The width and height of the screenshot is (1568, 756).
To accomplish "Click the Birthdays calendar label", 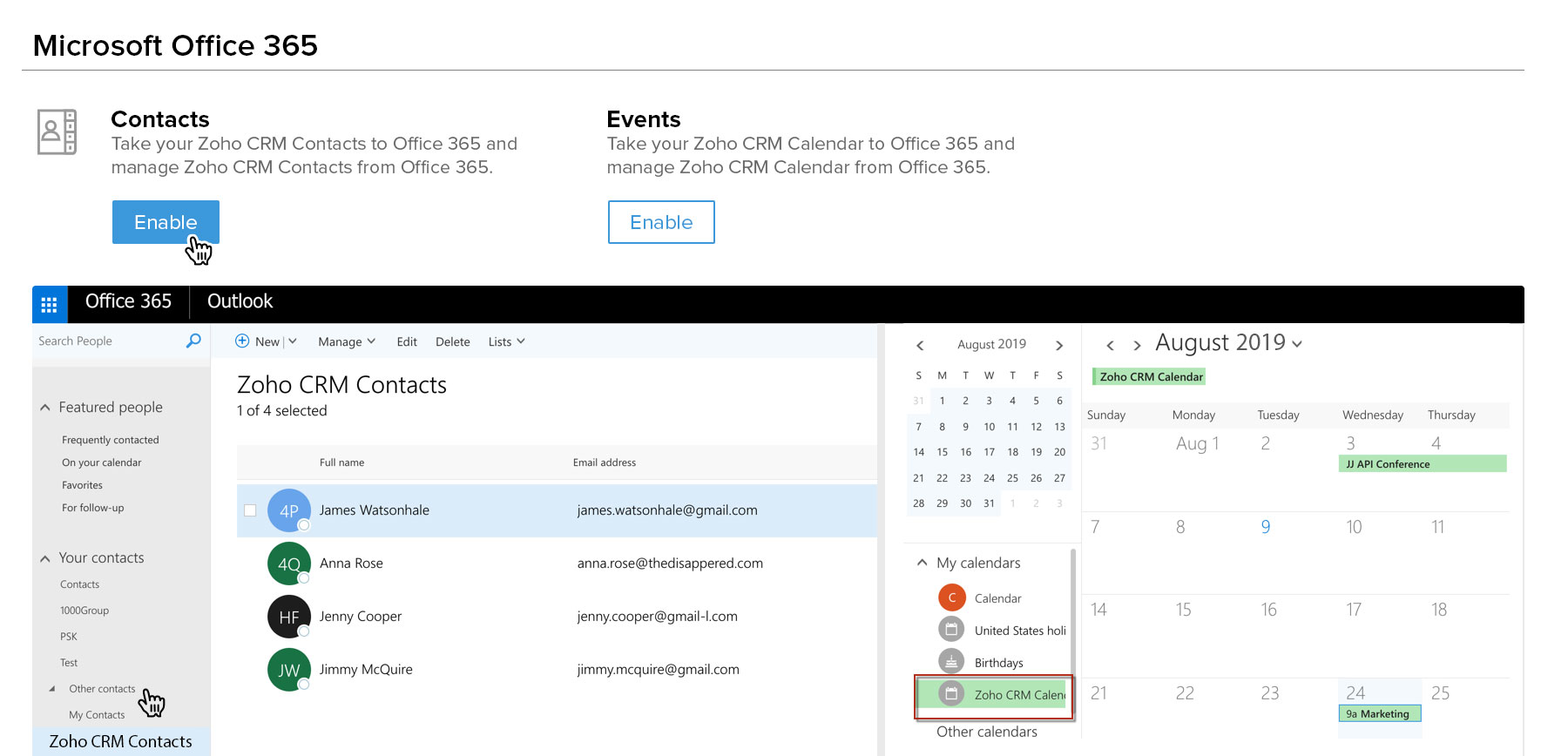I will 998,663.
